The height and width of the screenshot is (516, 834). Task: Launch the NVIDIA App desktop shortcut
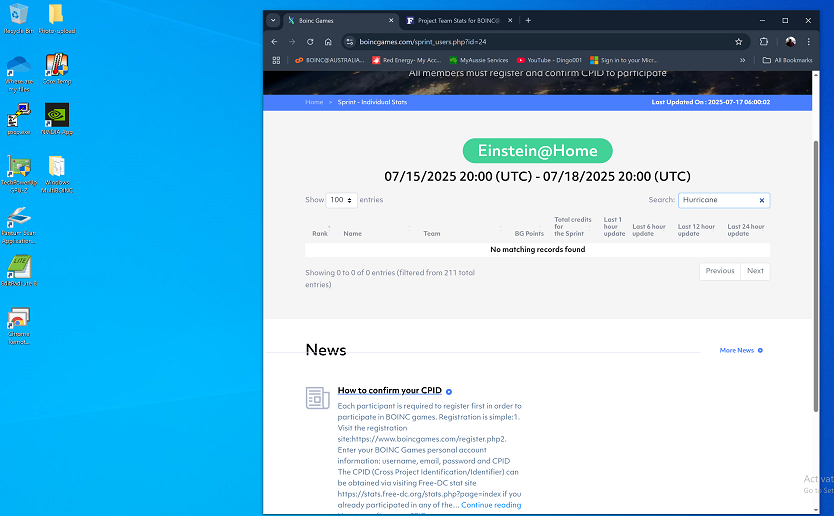point(56,119)
